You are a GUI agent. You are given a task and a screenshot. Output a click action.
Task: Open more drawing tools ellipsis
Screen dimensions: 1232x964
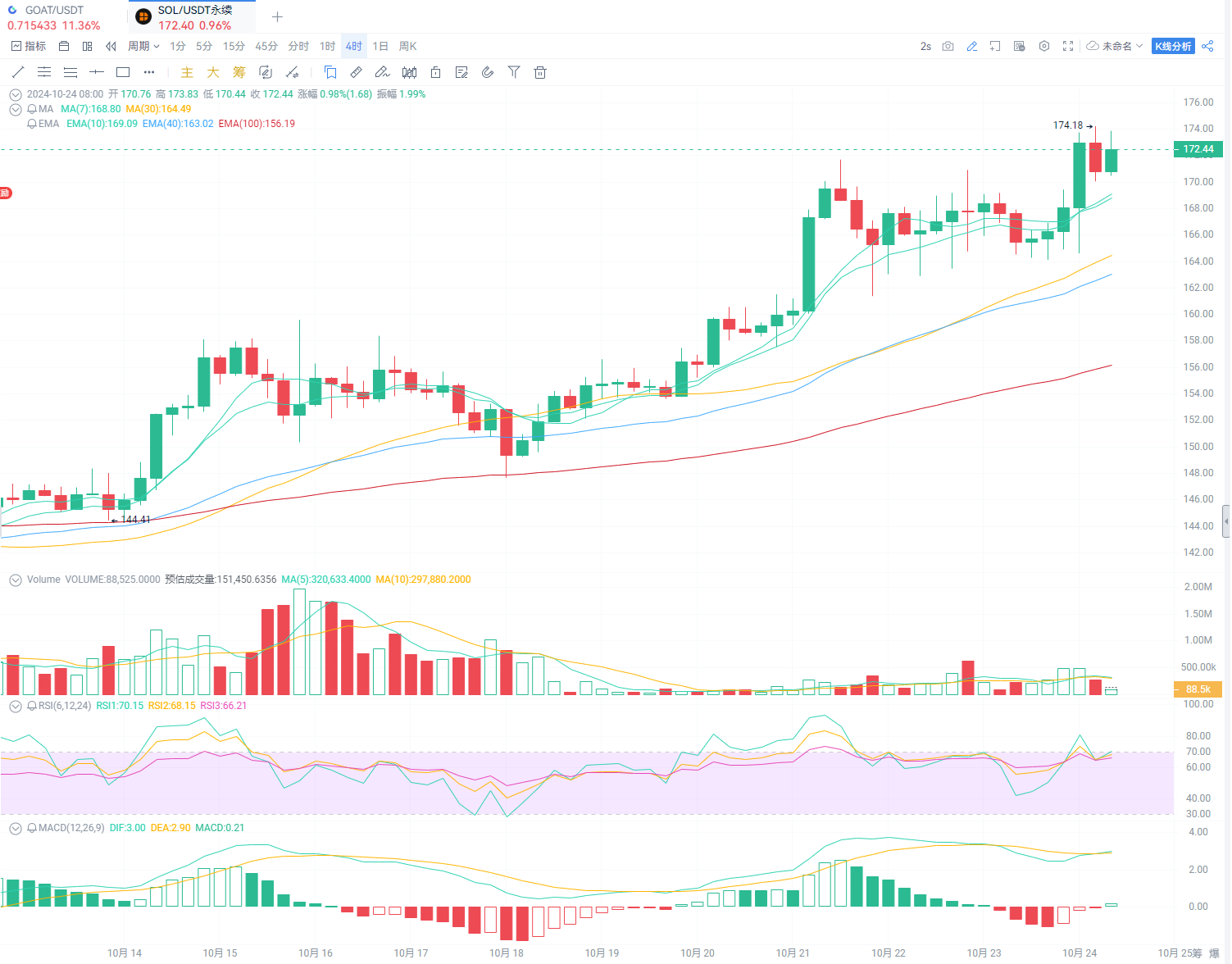[149, 72]
